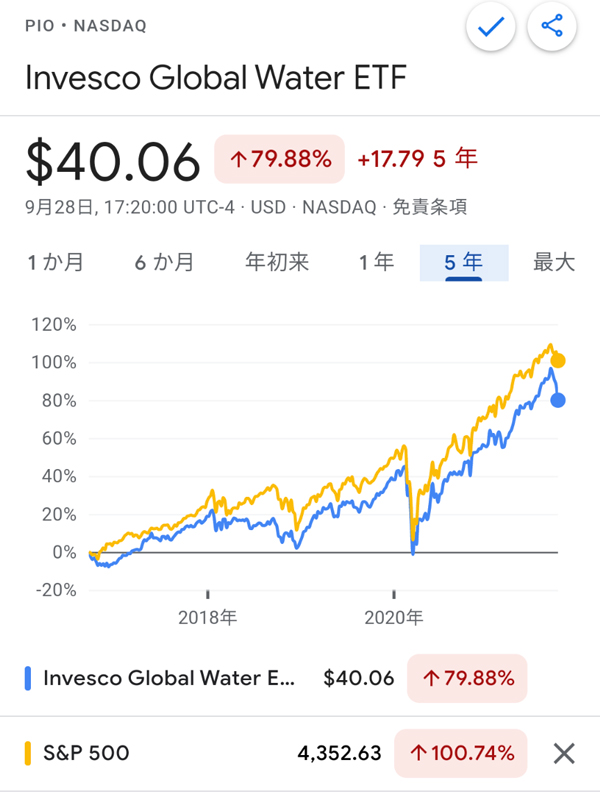This screenshot has width=600, height=795.
Task: Click the blue color marker beside Invesco
Action: point(26,678)
